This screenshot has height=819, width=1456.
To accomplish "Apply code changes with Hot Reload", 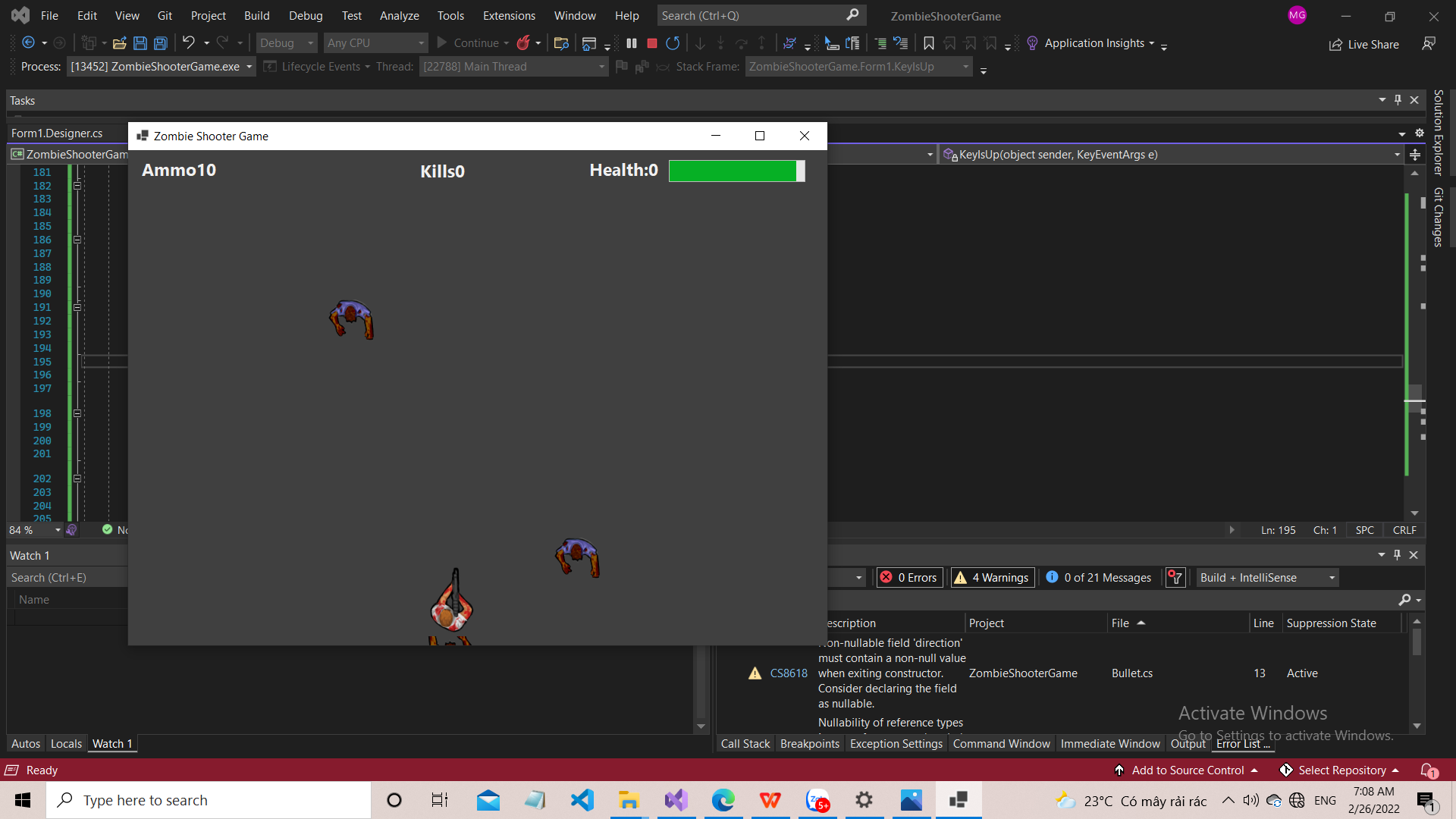I will (524, 43).
